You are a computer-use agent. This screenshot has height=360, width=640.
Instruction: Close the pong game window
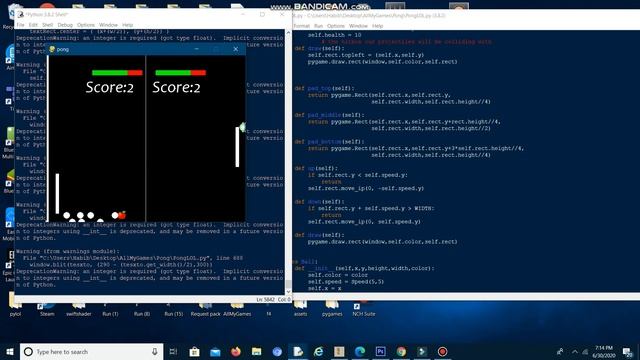coord(236,49)
